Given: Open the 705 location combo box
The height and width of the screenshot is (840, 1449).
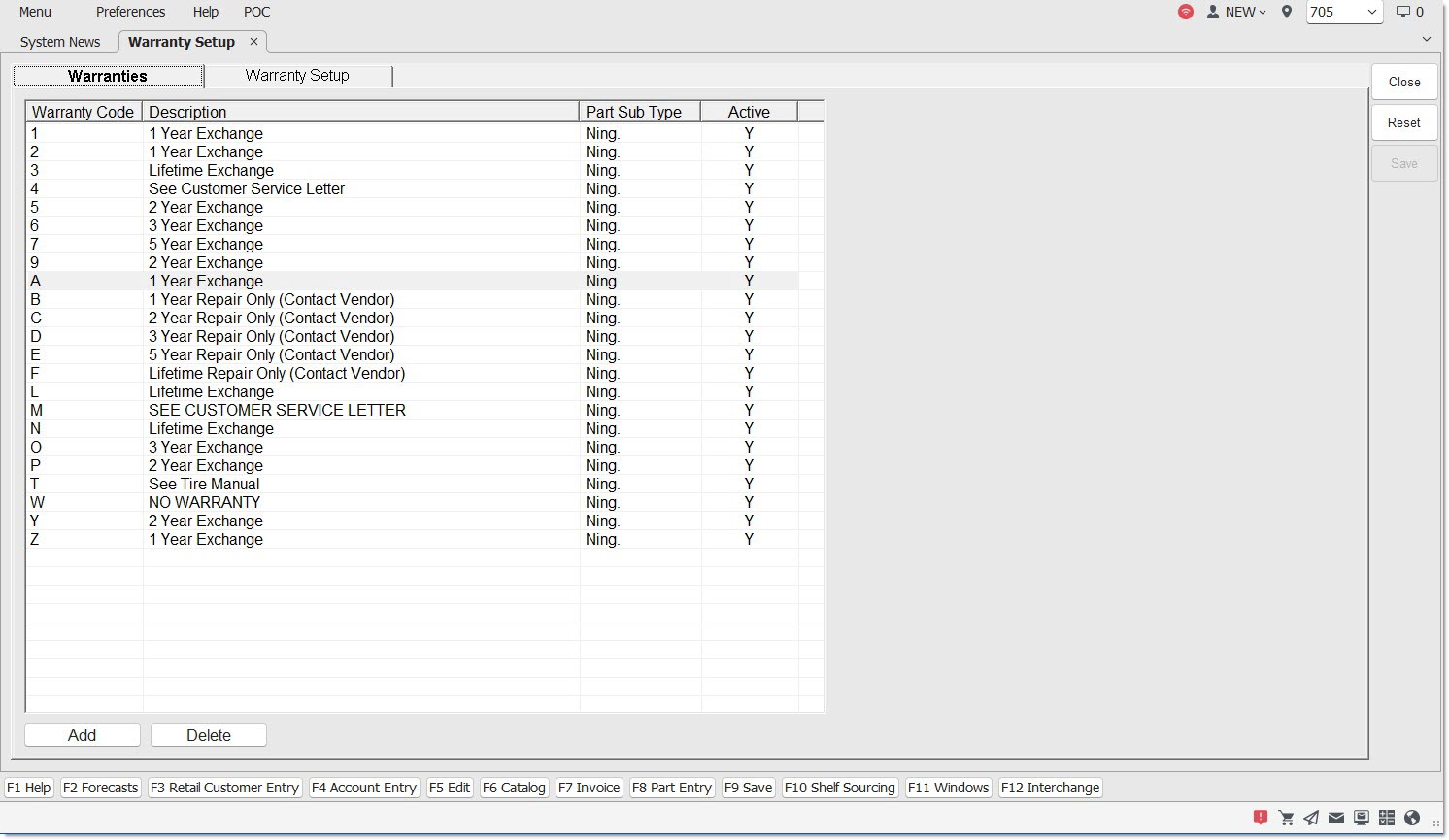Looking at the screenshot, I should point(1344,12).
